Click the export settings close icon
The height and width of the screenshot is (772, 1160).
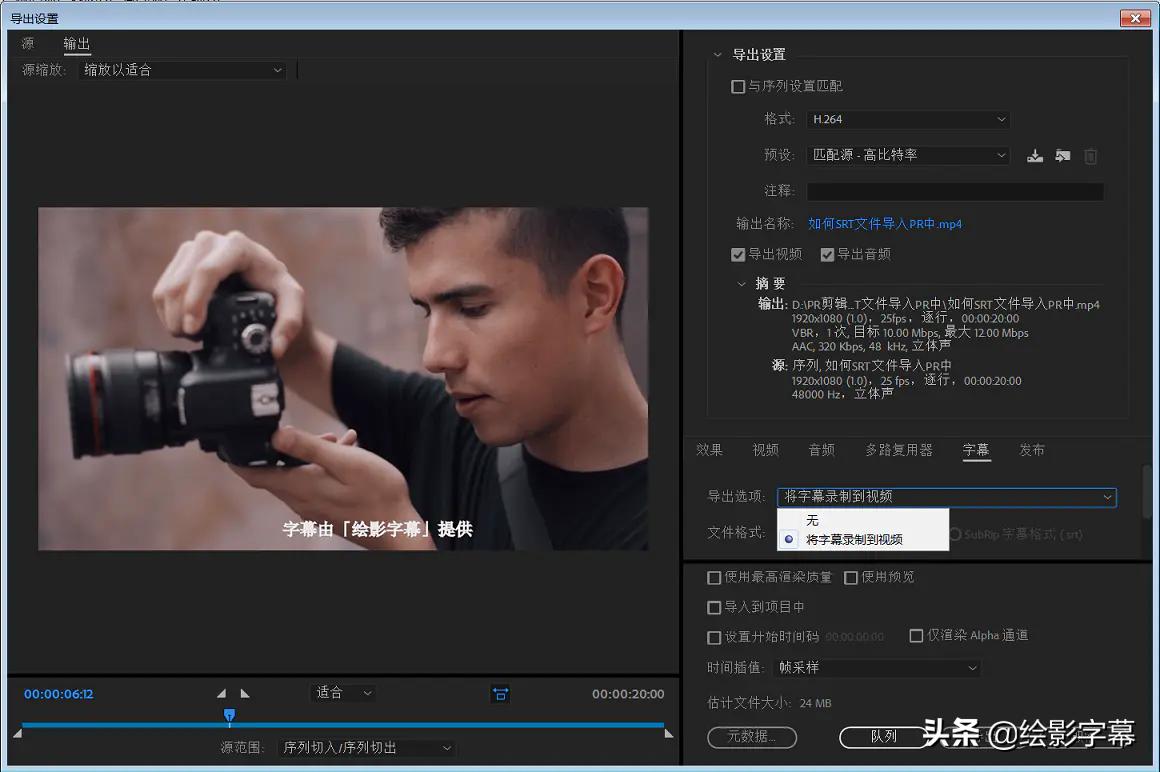point(1135,17)
